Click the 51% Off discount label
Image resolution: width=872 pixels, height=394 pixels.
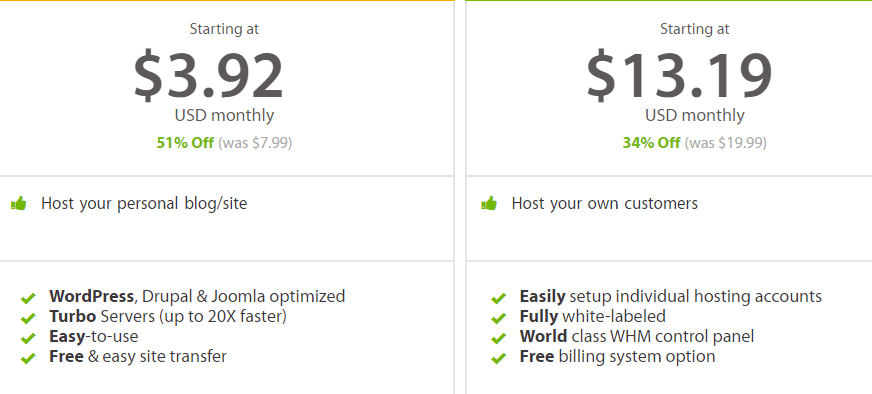185,143
